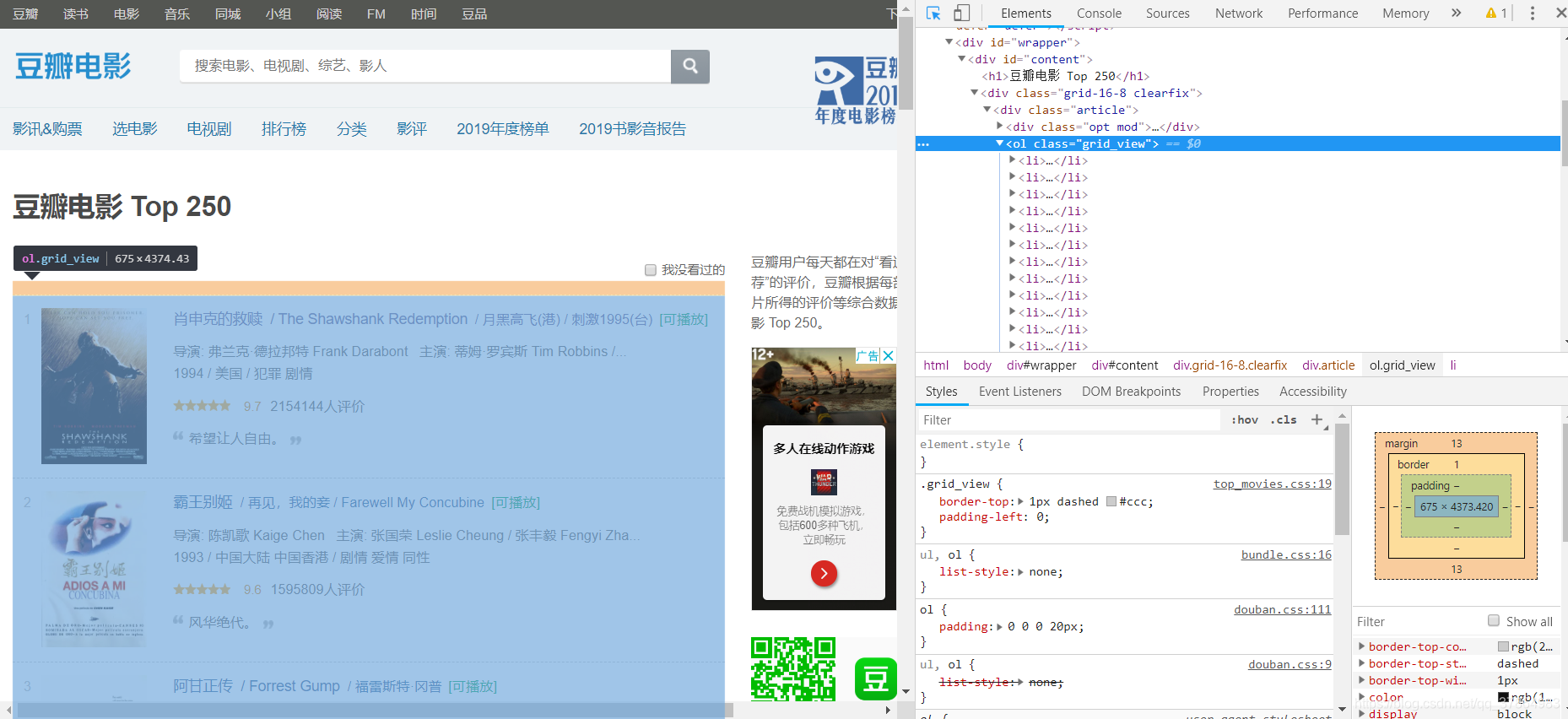This screenshot has width=1568, height=719.
Task: Check the 我没看过的 checkbox
Action: tap(651, 270)
